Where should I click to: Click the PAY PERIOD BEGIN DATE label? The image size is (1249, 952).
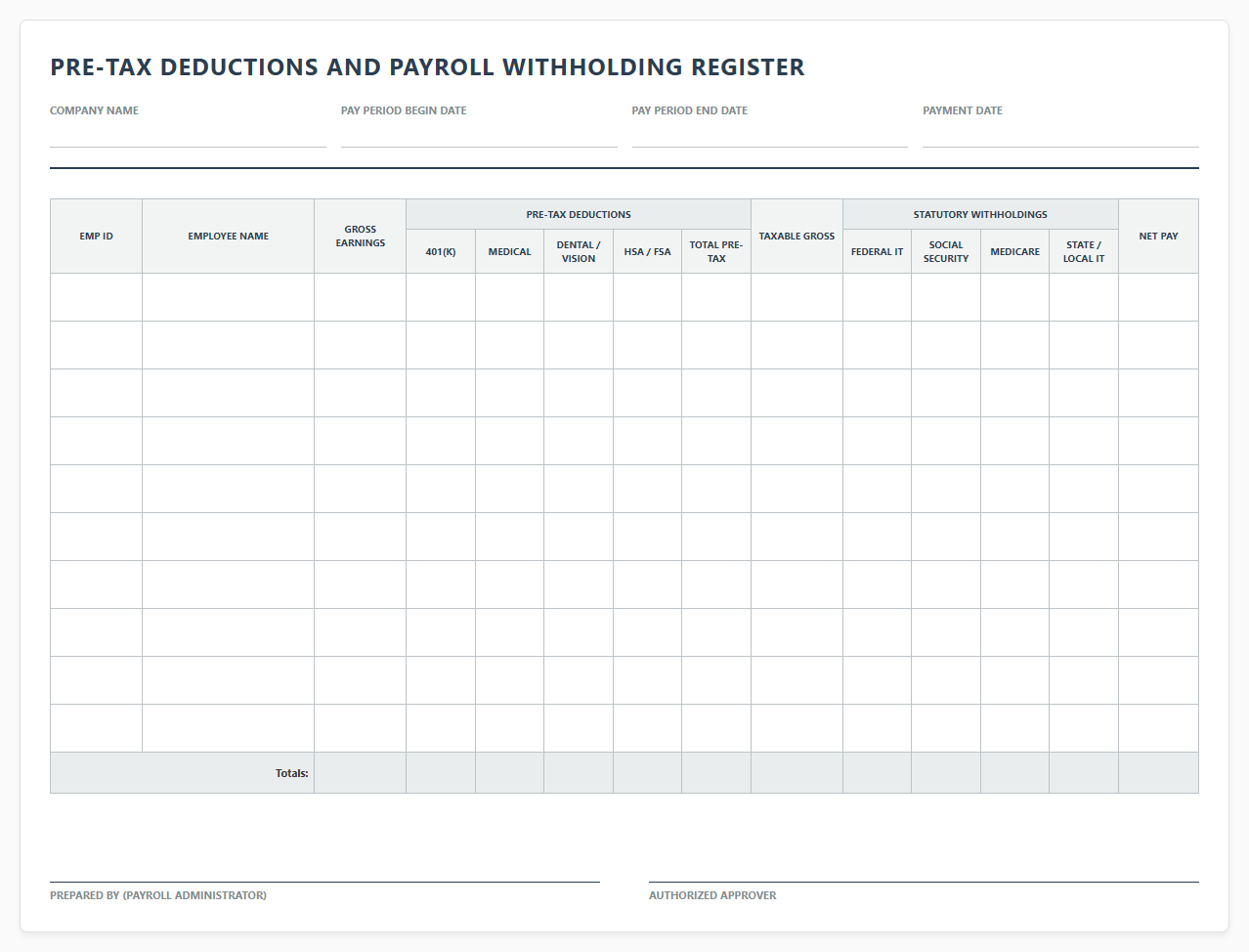(x=404, y=110)
